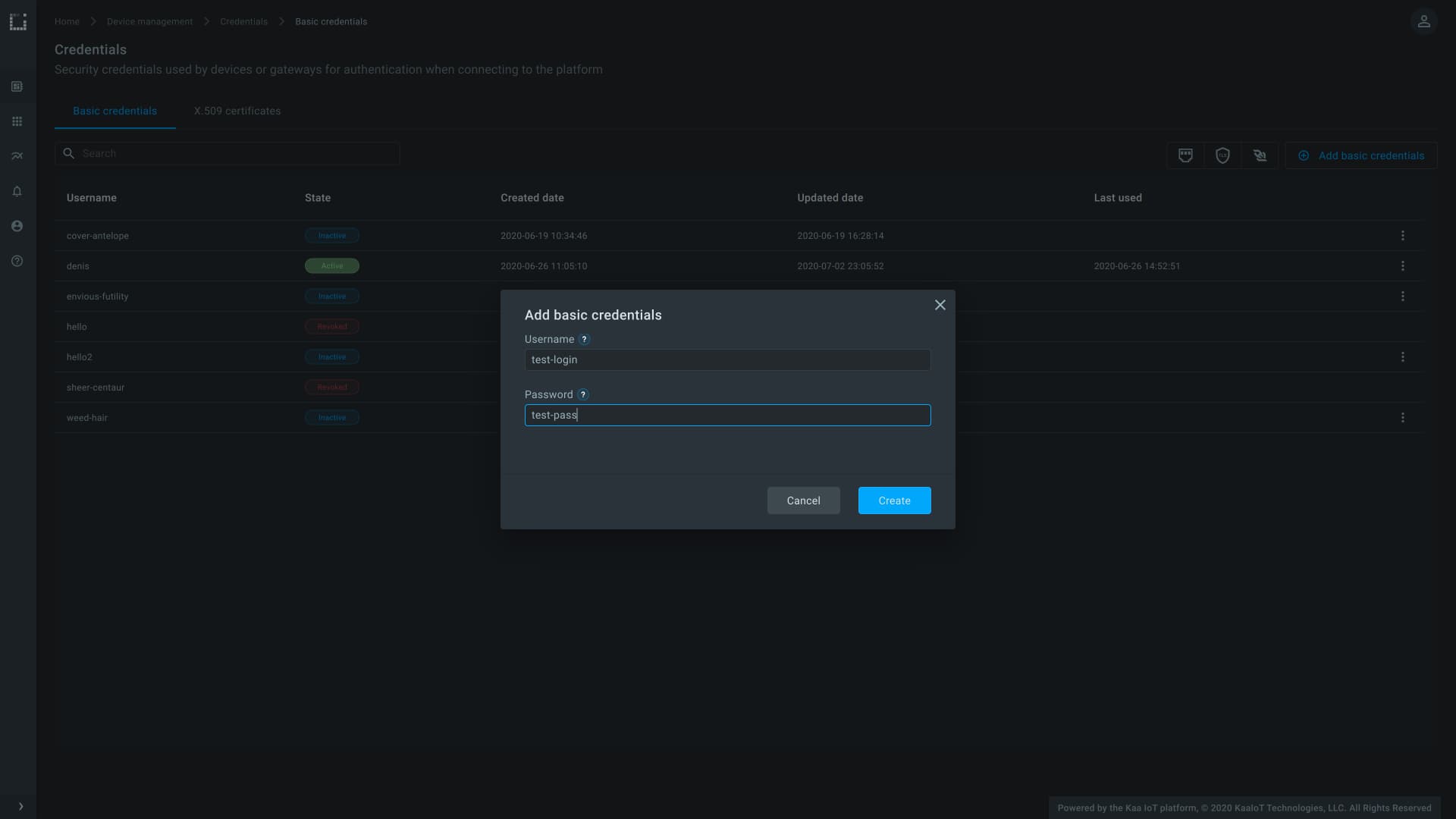Open the analytics chart sidebar icon
The image size is (1456, 819).
pos(17,156)
